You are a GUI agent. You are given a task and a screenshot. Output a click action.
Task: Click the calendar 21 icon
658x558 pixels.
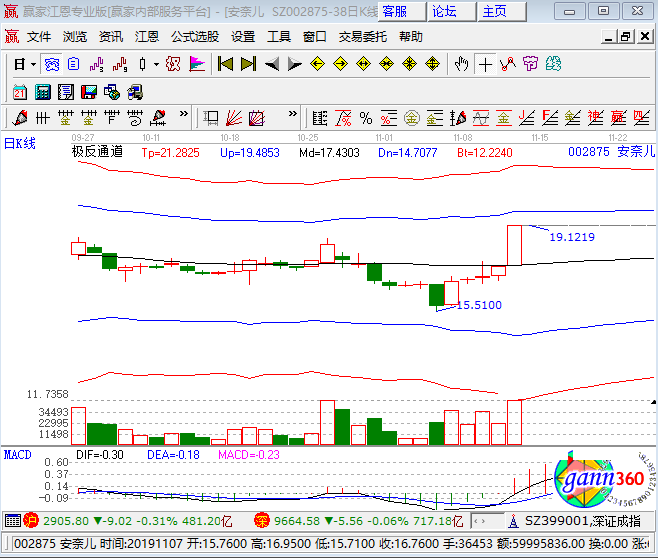[x=20, y=92]
